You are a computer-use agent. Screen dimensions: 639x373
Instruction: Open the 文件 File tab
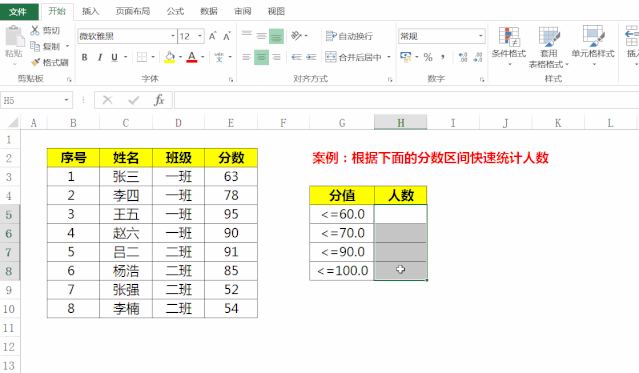[19, 11]
